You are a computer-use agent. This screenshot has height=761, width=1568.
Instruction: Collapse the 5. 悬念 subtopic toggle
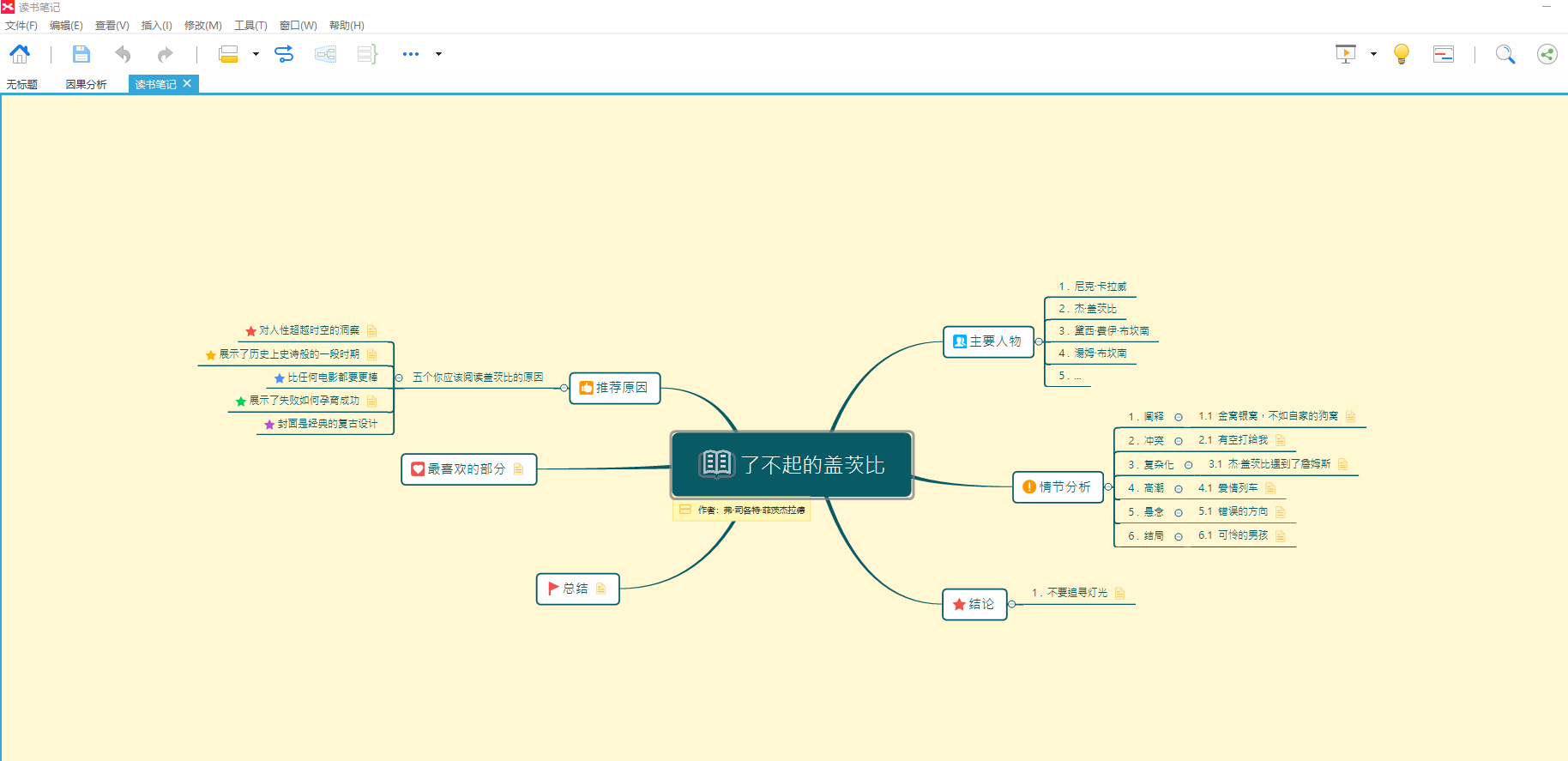(x=1179, y=512)
